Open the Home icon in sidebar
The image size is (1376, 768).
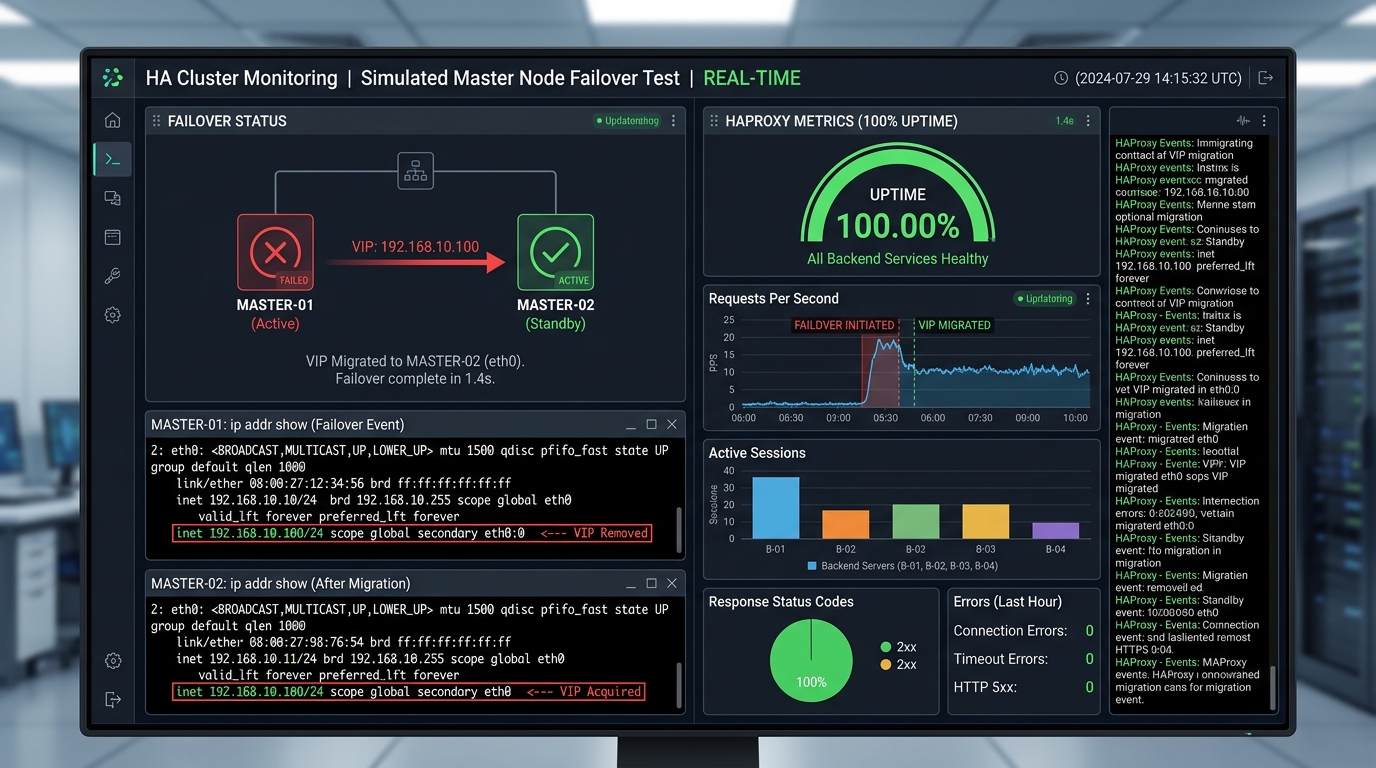pos(113,120)
